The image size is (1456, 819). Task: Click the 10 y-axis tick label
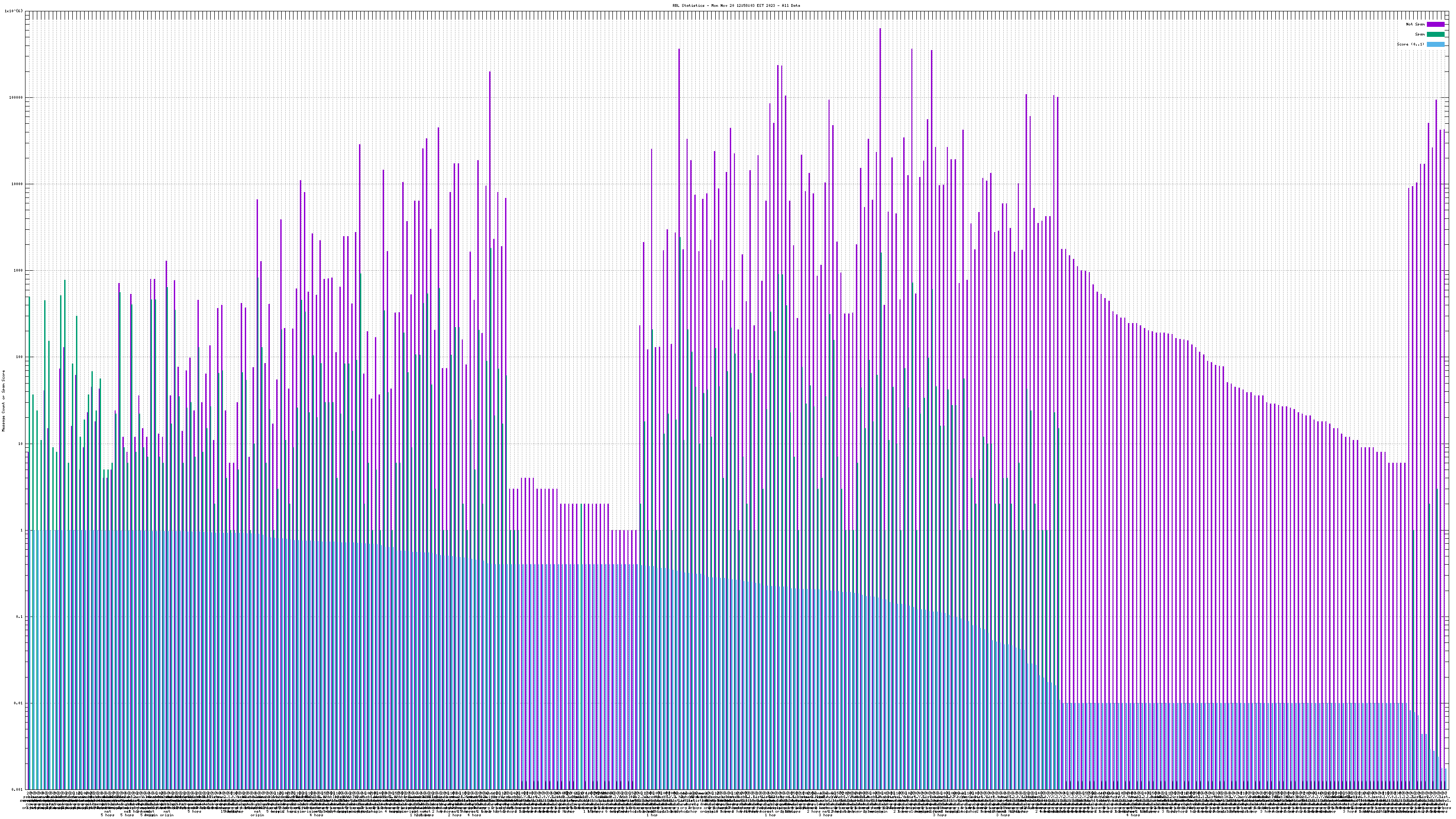[x=21, y=444]
